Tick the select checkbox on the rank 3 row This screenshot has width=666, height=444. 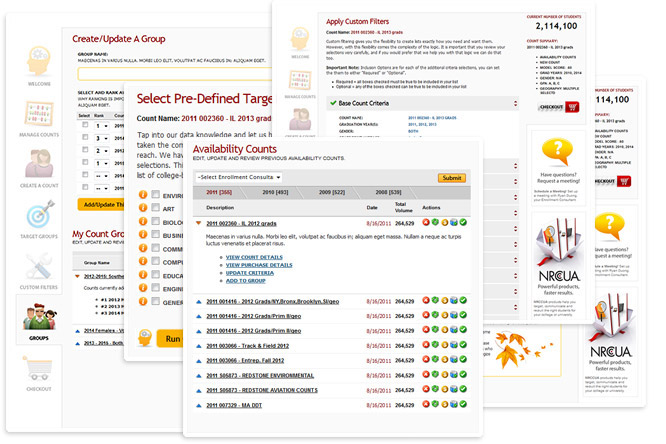point(85,137)
